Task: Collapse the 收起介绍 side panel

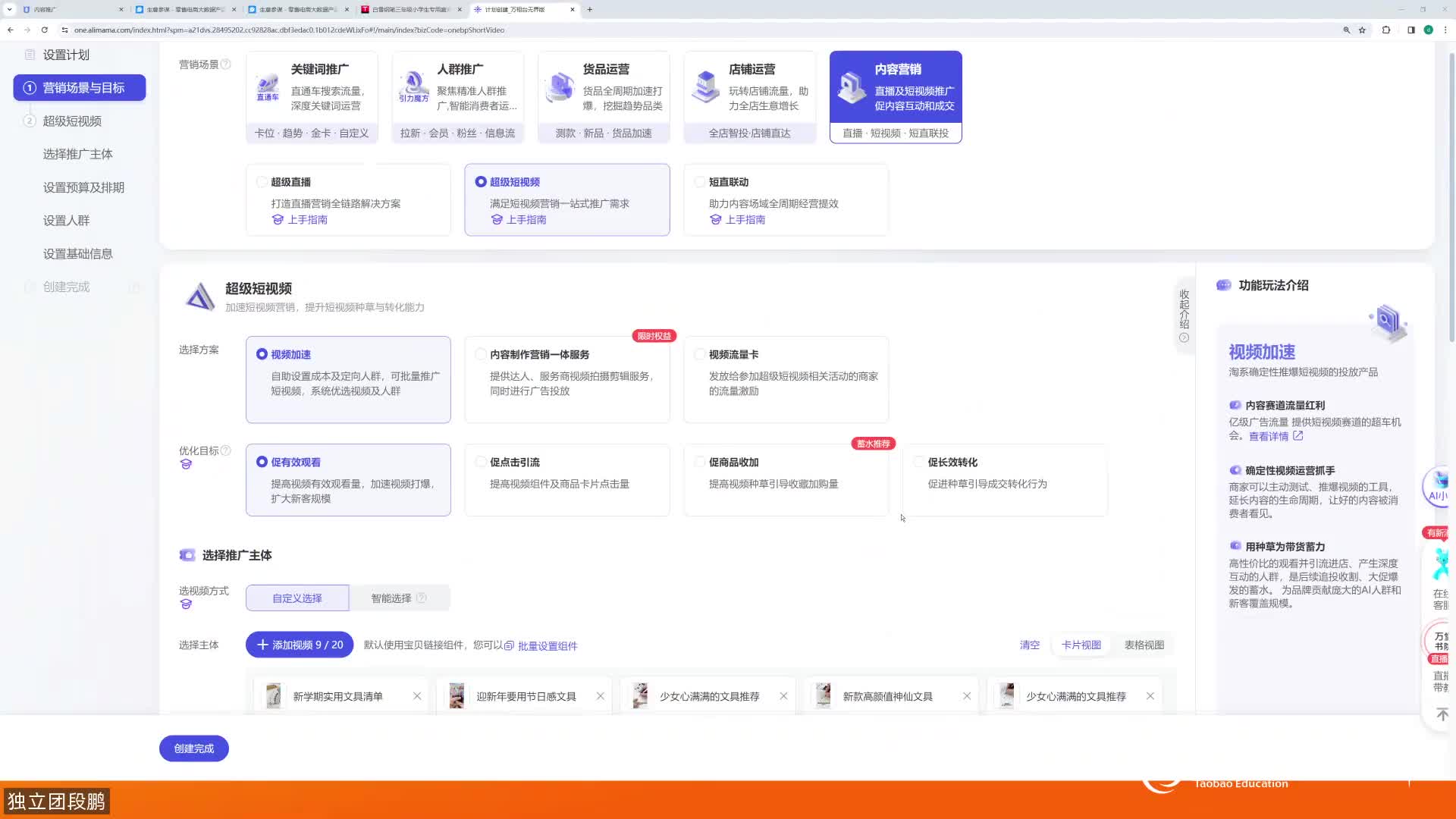Action: 1184,315
